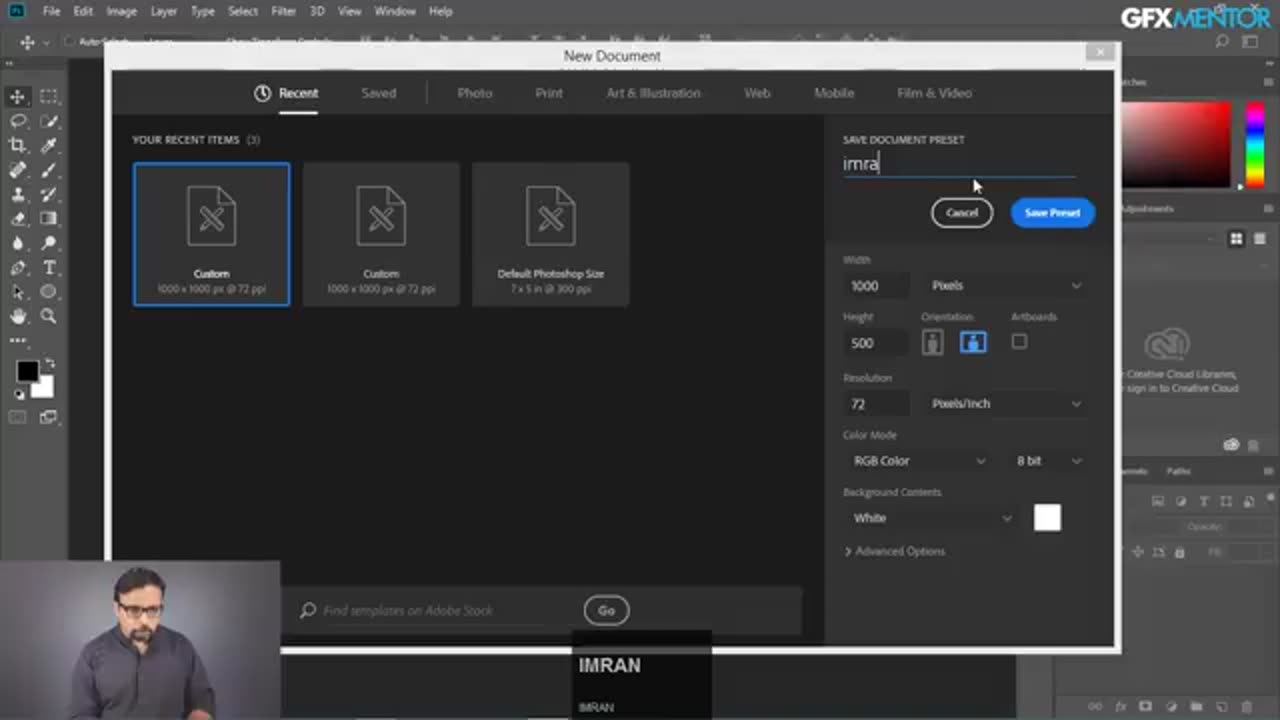Set landscape orientation

pyautogui.click(x=973, y=342)
